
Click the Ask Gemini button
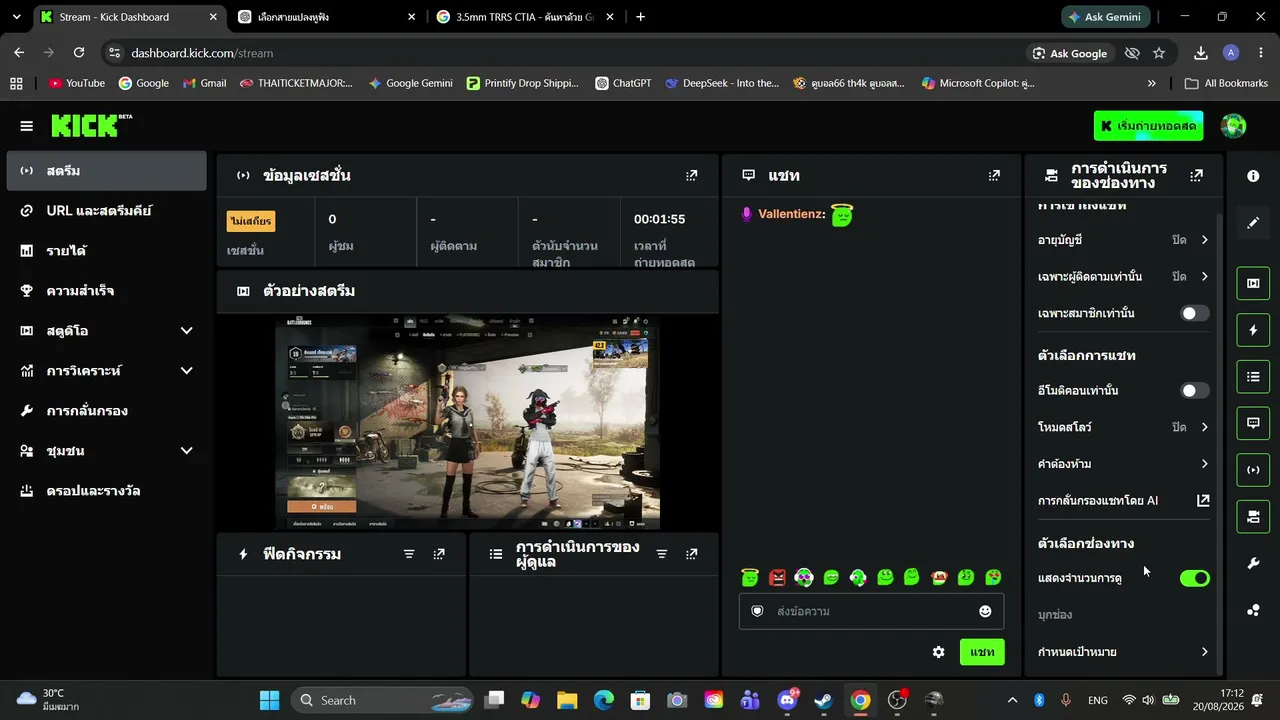1106,17
